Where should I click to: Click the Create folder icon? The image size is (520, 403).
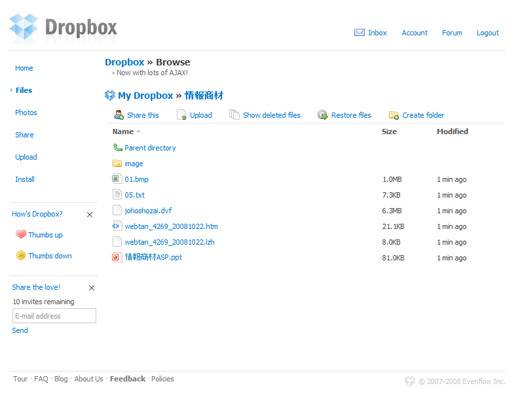[x=394, y=115]
